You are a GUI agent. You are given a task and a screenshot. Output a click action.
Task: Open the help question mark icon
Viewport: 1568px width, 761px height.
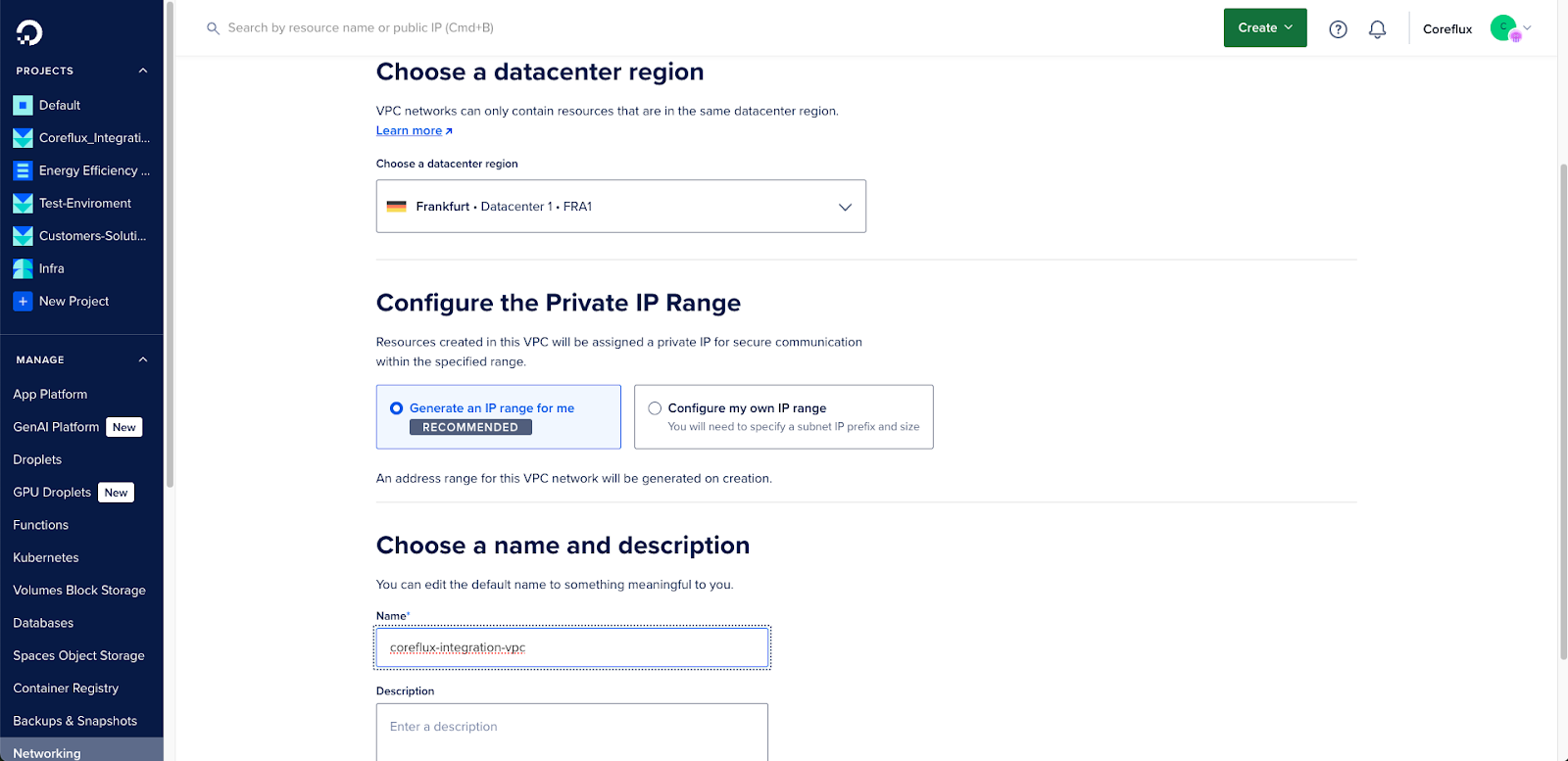click(1339, 28)
